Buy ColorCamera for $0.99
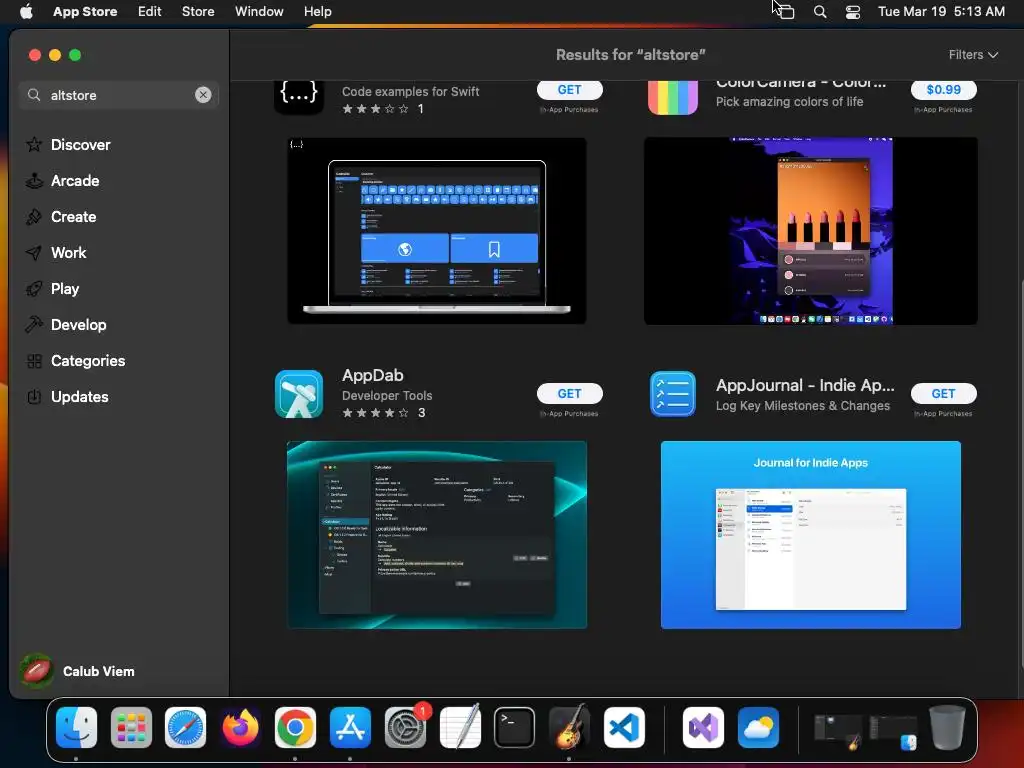The image size is (1024, 768). (x=944, y=89)
